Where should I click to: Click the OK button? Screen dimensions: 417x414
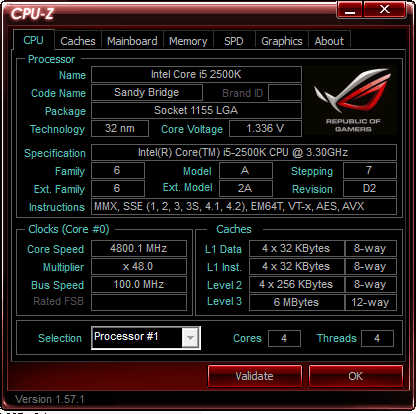click(356, 376)
